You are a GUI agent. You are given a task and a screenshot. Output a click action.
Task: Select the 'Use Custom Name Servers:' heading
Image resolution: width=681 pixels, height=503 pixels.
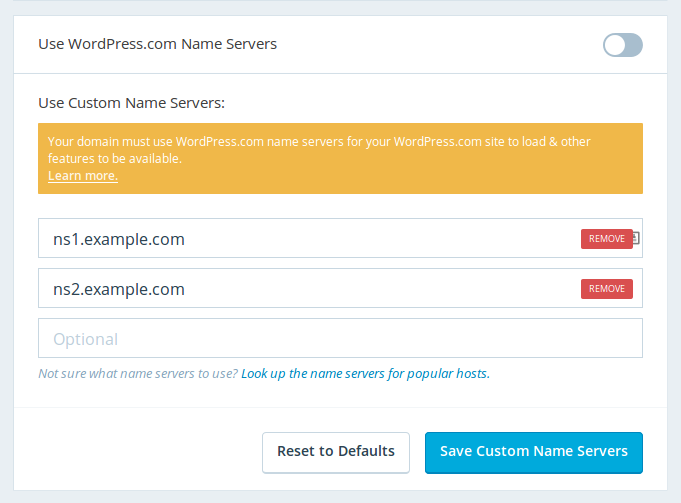pos(132,103)
